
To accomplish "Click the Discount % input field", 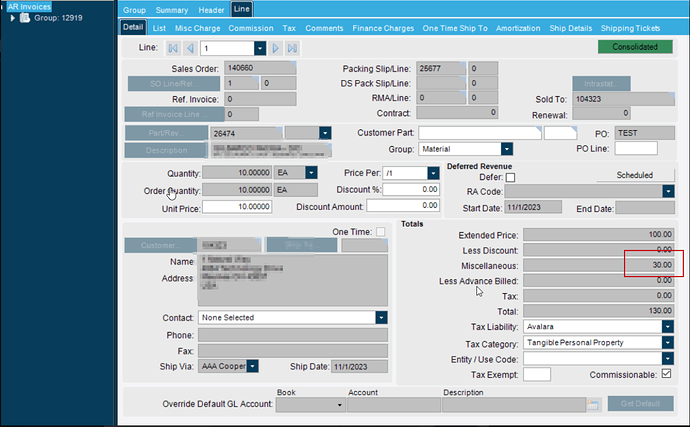I will [411, 189].
